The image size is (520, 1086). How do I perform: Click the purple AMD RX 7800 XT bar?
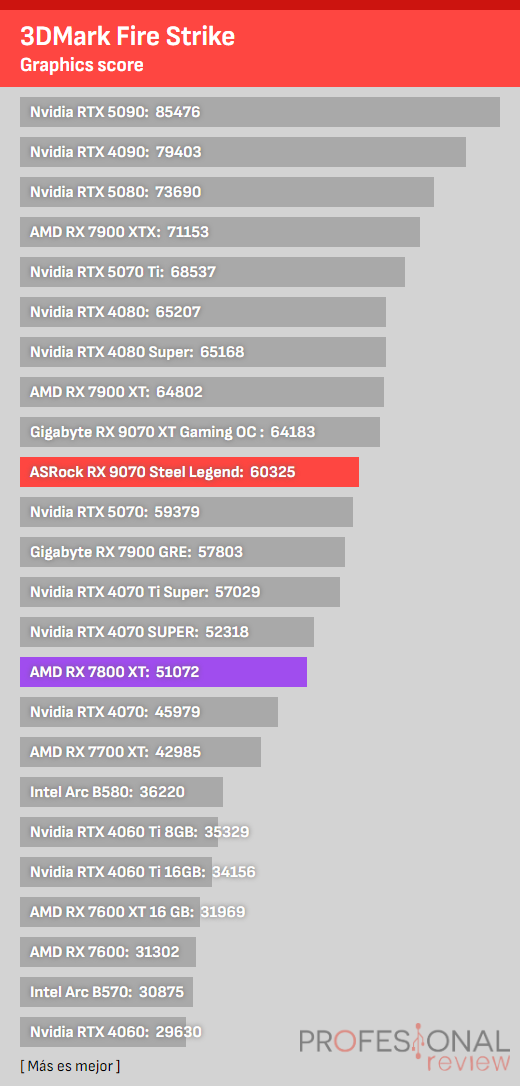pyautogui.click(x=163, y=672)
